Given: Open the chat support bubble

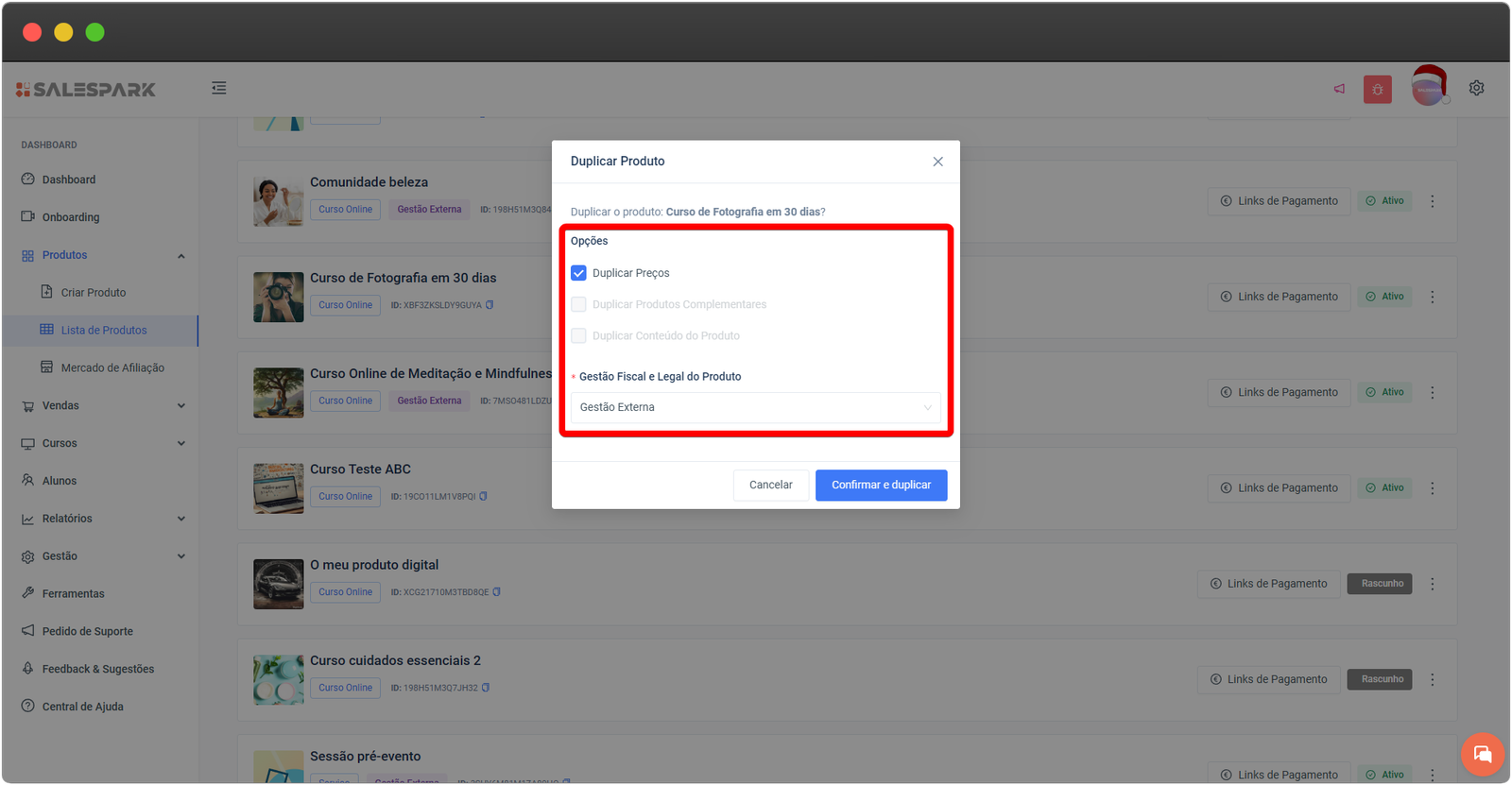Looking at the screenshot, I should coord(1482,754).
